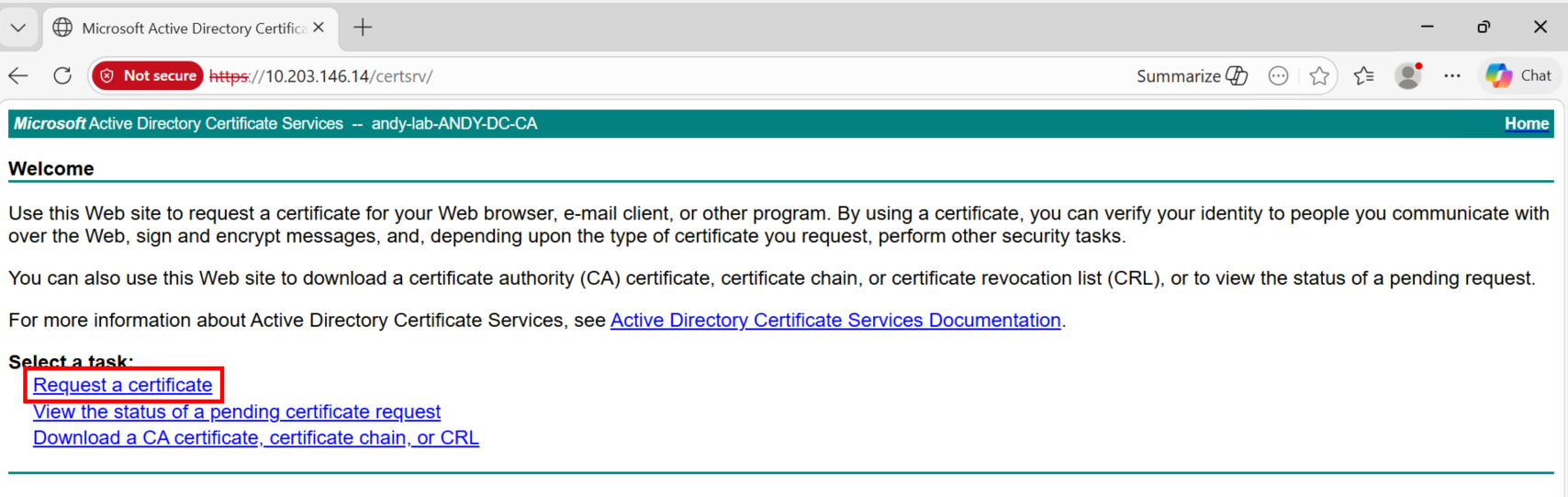1568x497 pixels.
Task: Select the Microsoft Active Directory Certificate tab
Action: pos(184,28)
